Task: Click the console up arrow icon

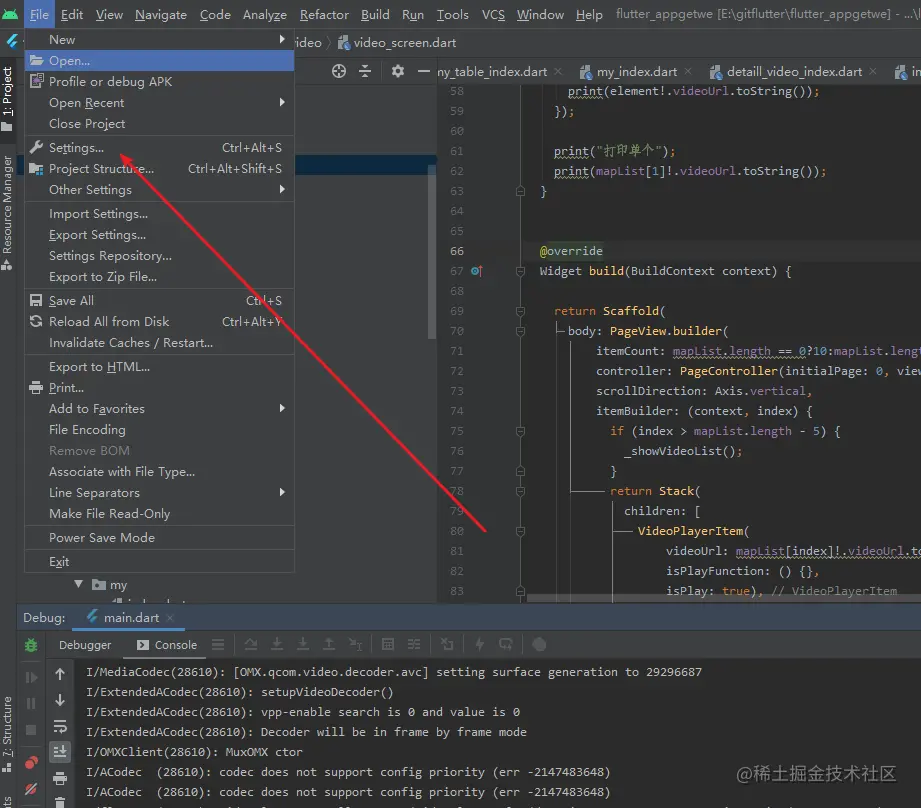Action: (x=60, y=675)
